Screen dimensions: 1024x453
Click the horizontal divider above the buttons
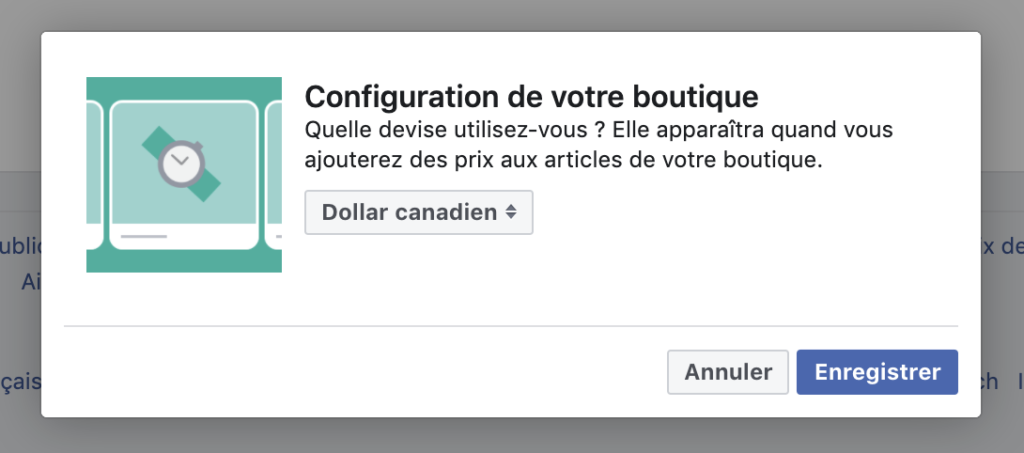tap(511, 326)
